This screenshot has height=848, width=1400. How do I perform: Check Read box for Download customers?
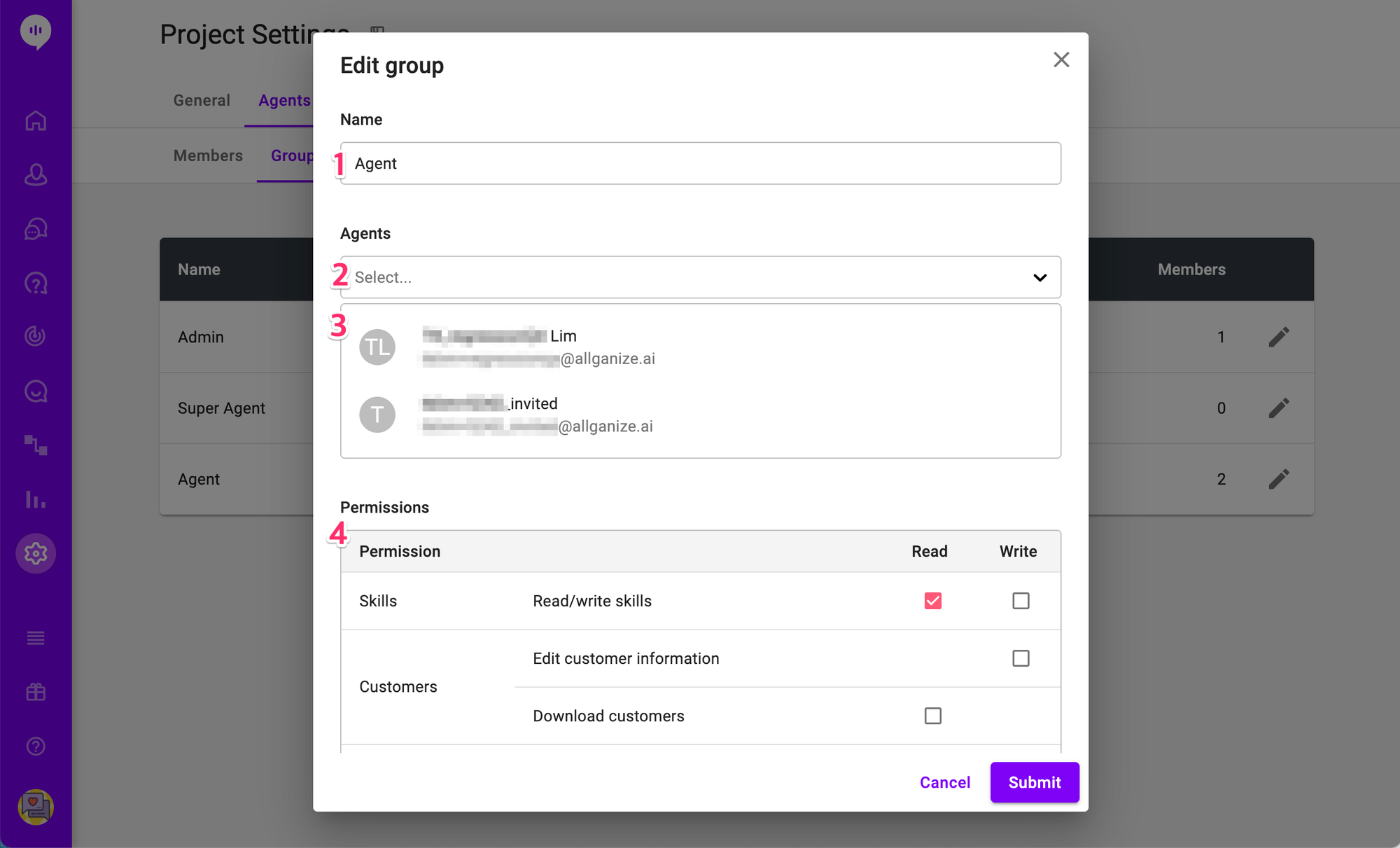tap(932, 716)
